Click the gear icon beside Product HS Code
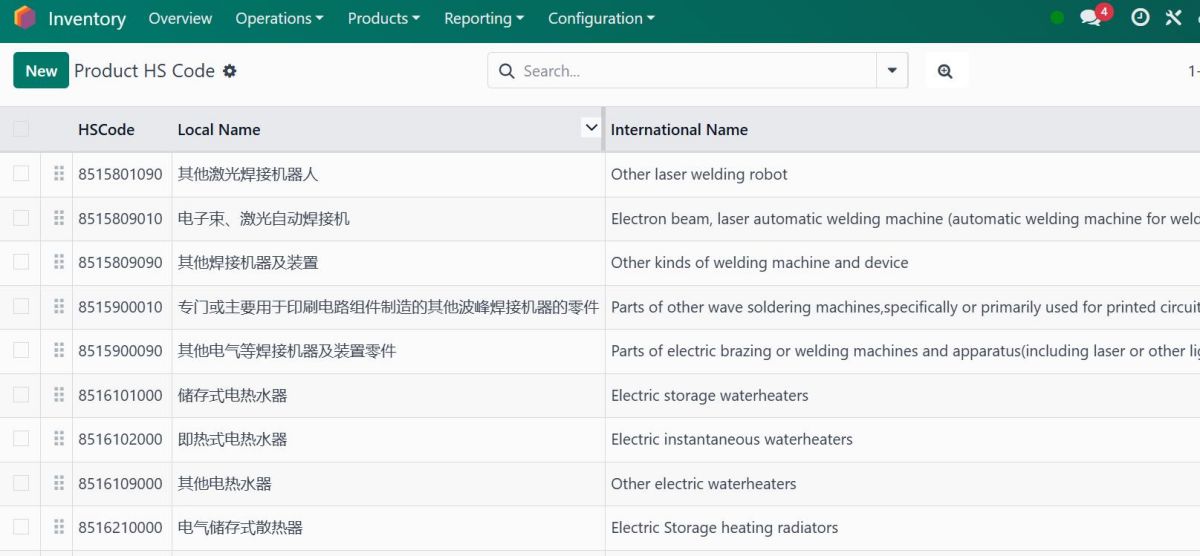1200x556 pixels. (230, 71)
